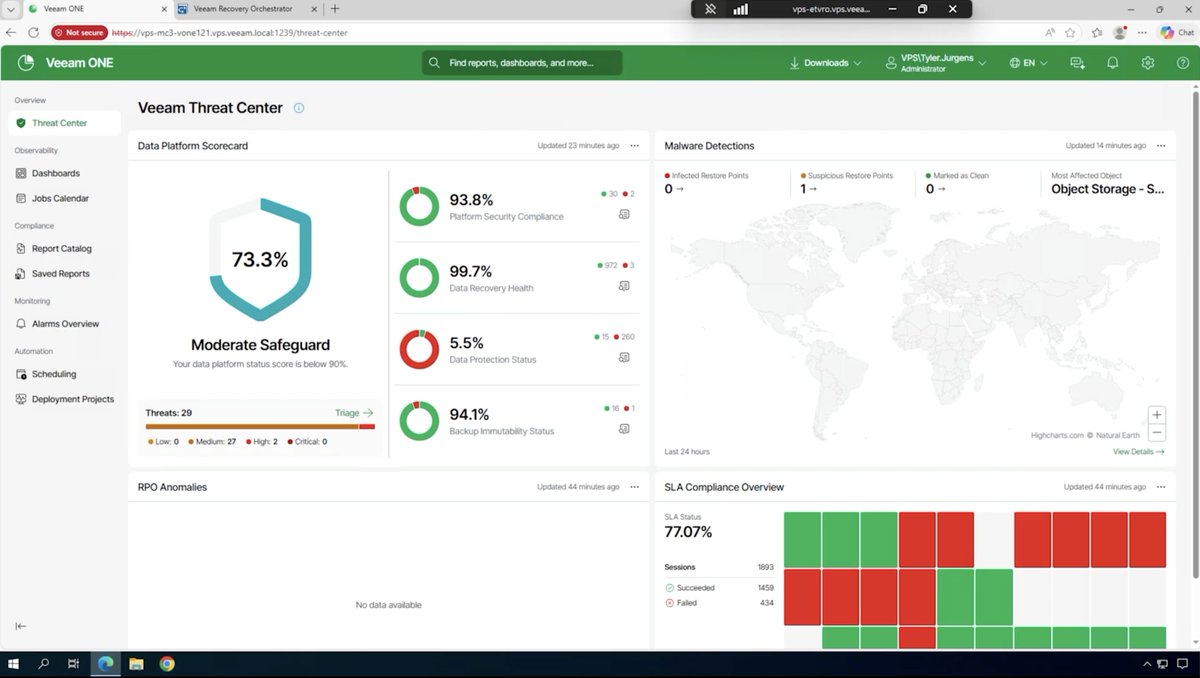Click the Triage link
This screenshot has width=1200, height=678.
354,413
